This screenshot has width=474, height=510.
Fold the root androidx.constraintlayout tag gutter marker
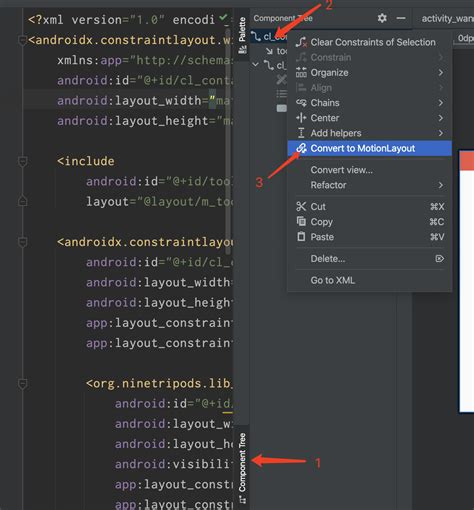point(22,40)
